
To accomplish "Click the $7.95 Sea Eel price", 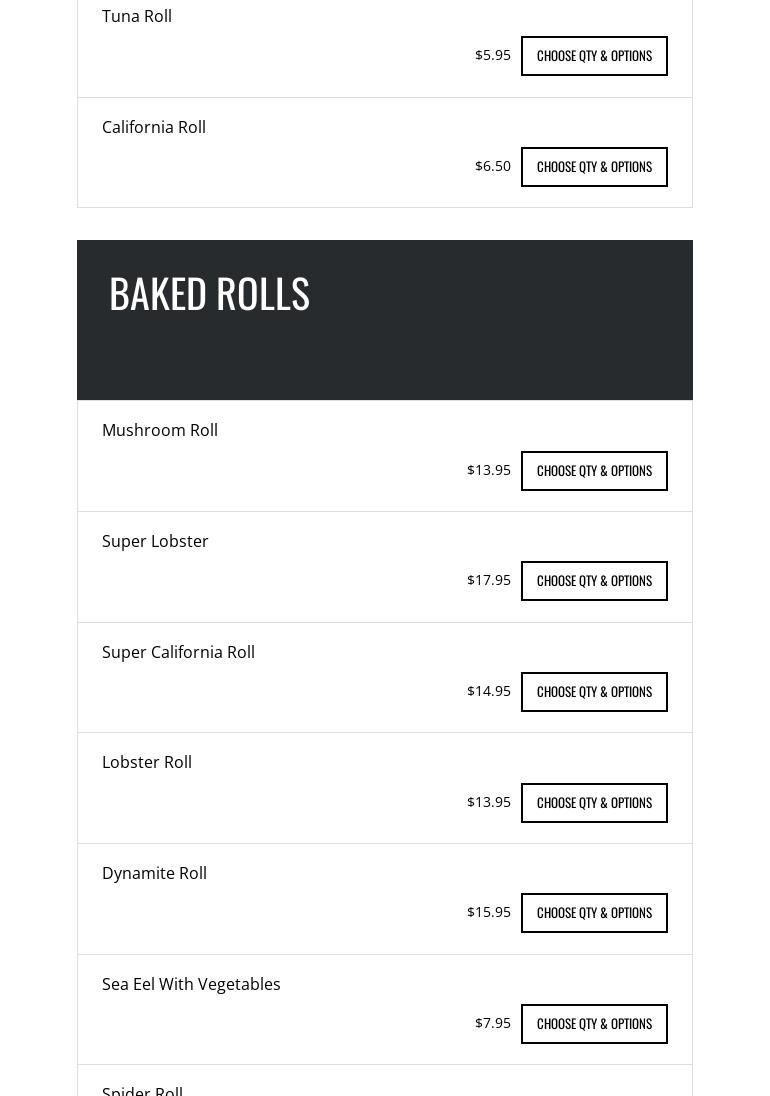I will (492, 1023).
